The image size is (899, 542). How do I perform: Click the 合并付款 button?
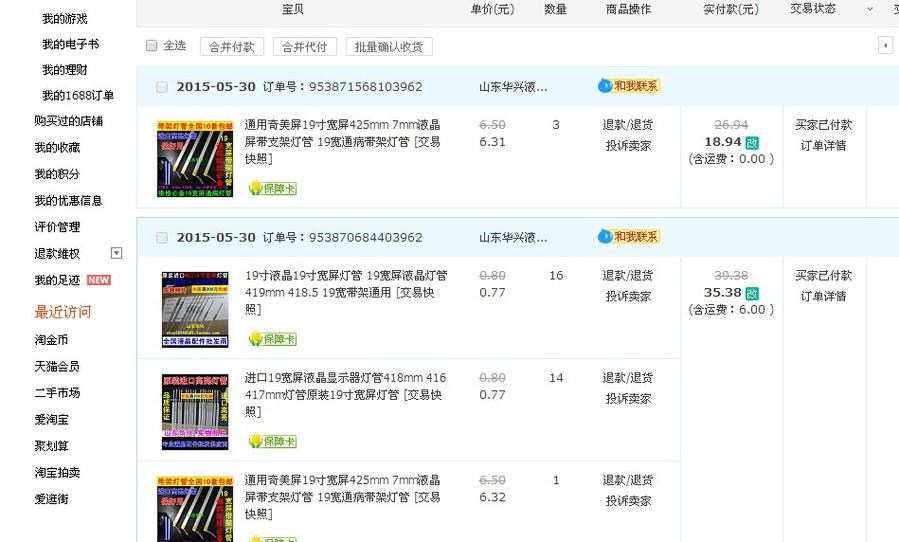click(x=232, y=46)
